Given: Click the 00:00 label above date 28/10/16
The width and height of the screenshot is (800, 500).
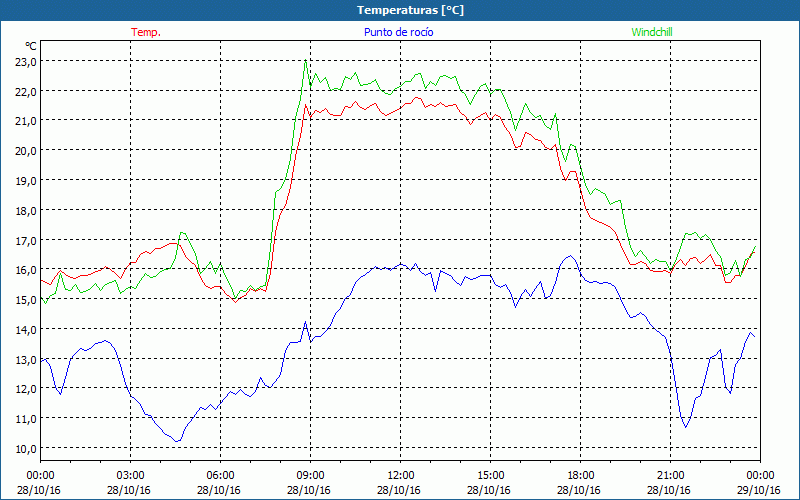Looking at the screenshot, I should click(x=40, y=475).
